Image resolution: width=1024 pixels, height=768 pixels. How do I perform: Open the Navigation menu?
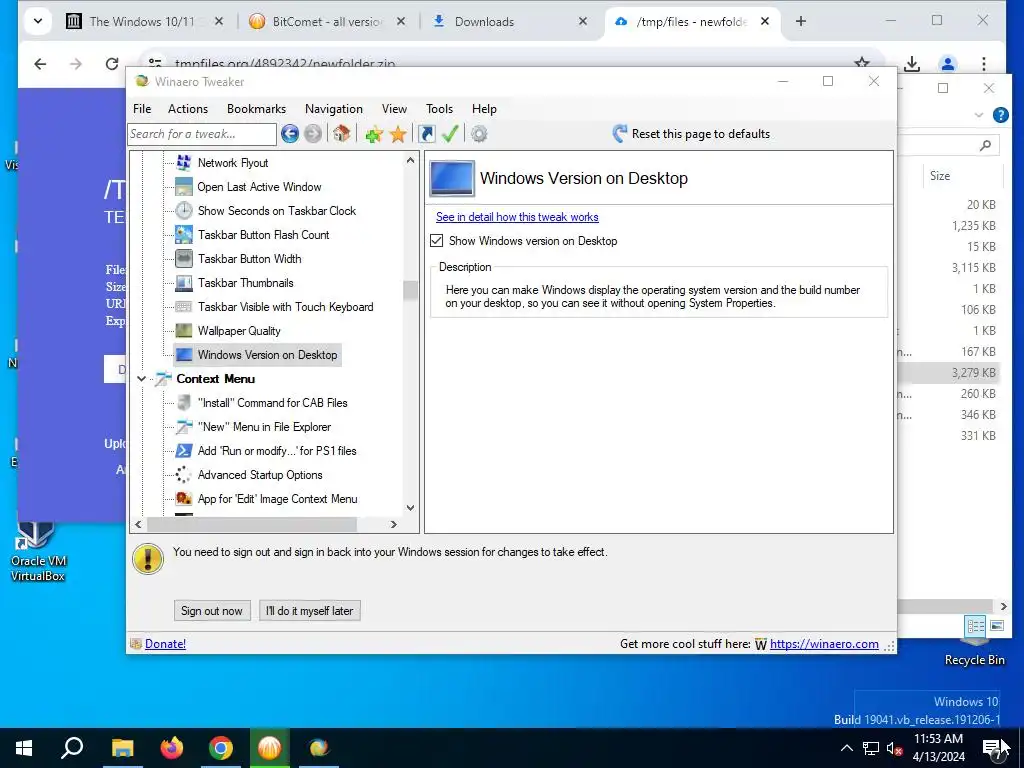point(334,109)
